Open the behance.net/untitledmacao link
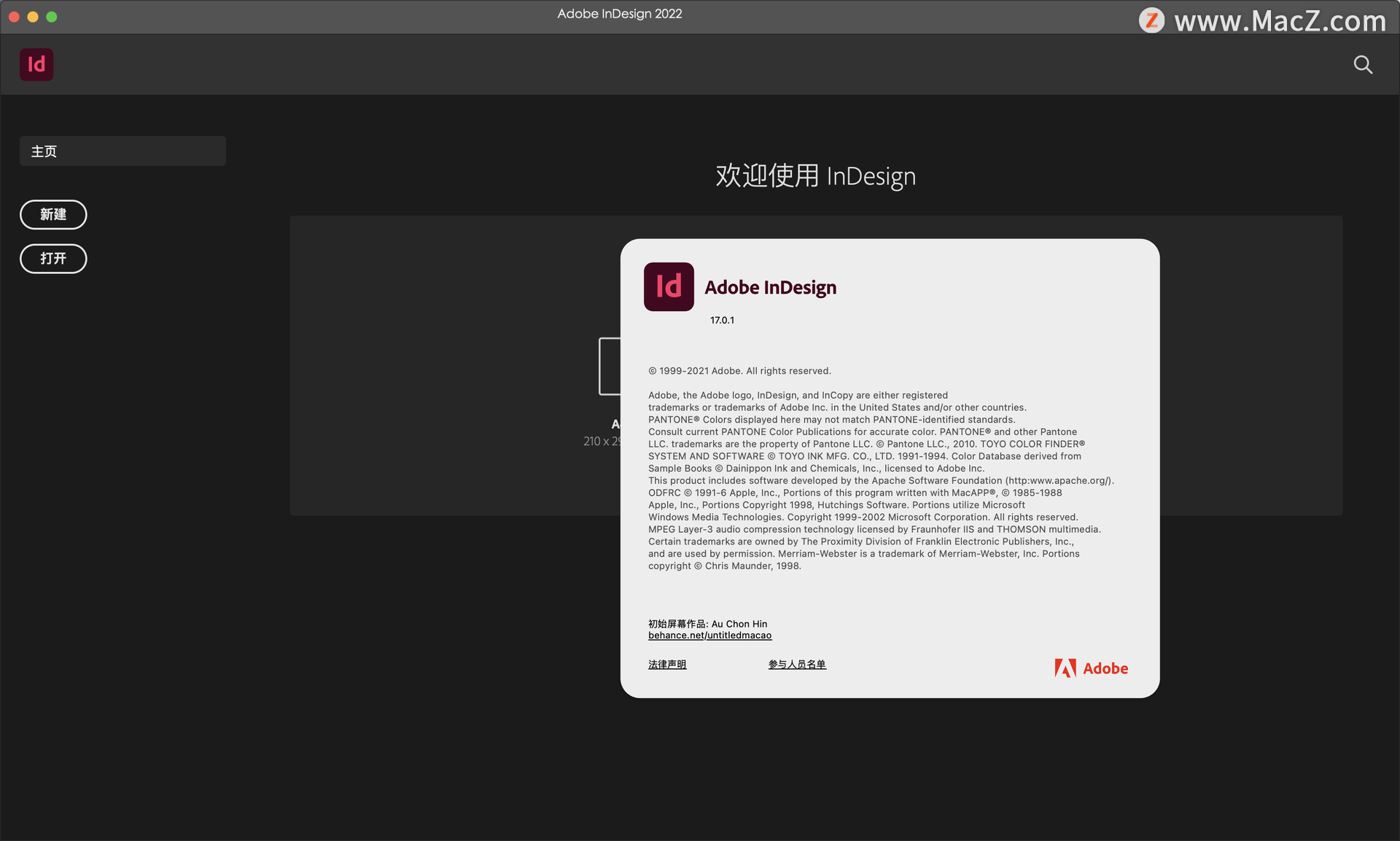This screenshot has height=841, width=1400. 709,635
